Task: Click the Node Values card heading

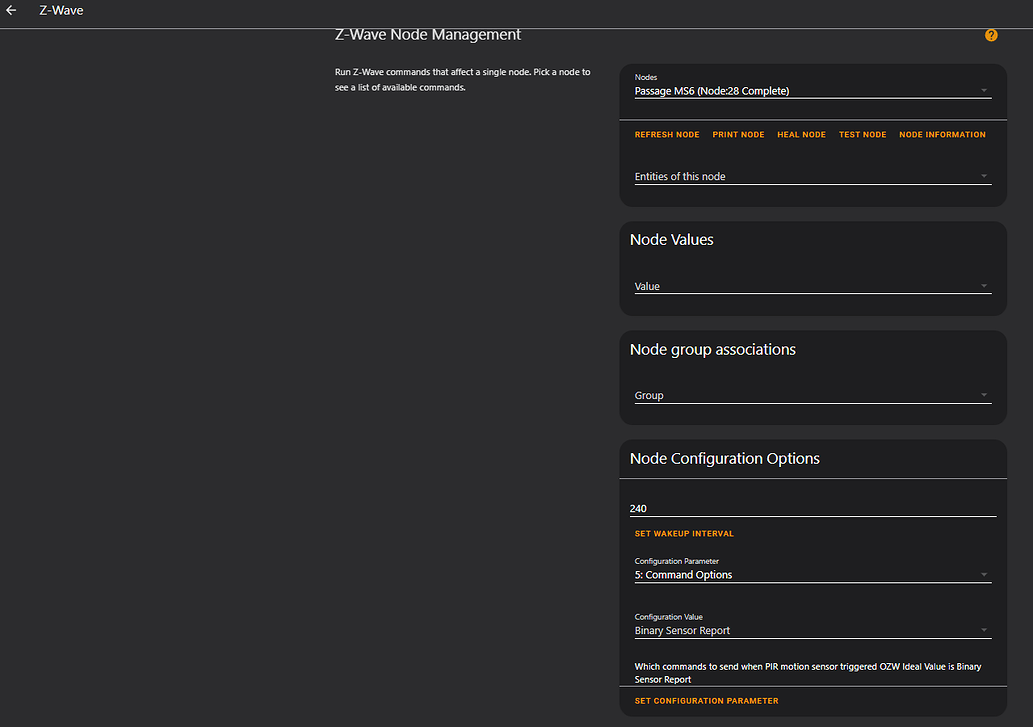Action: [671, 240]
